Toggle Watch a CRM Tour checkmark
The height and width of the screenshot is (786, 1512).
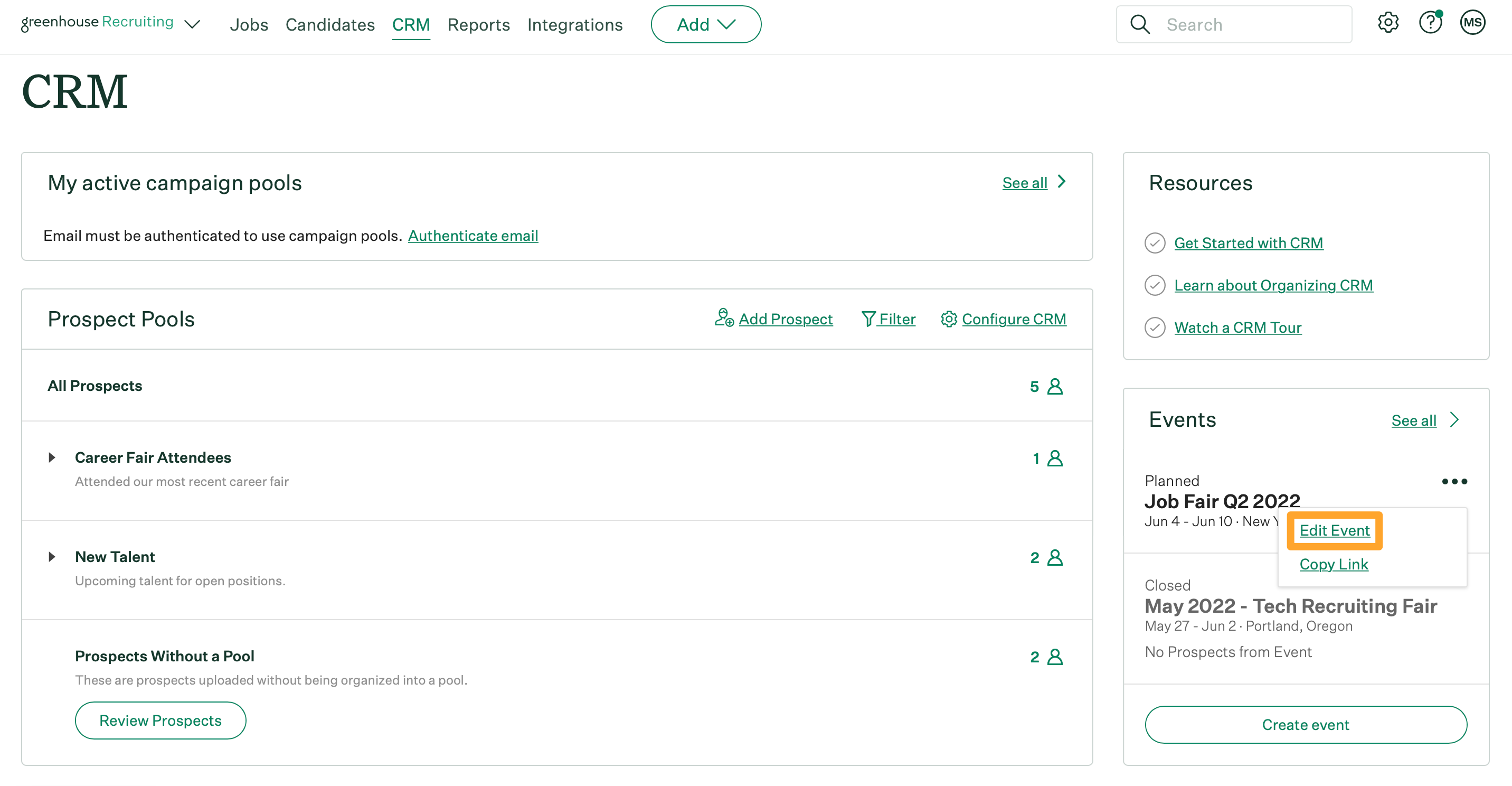click(1155, 328)
